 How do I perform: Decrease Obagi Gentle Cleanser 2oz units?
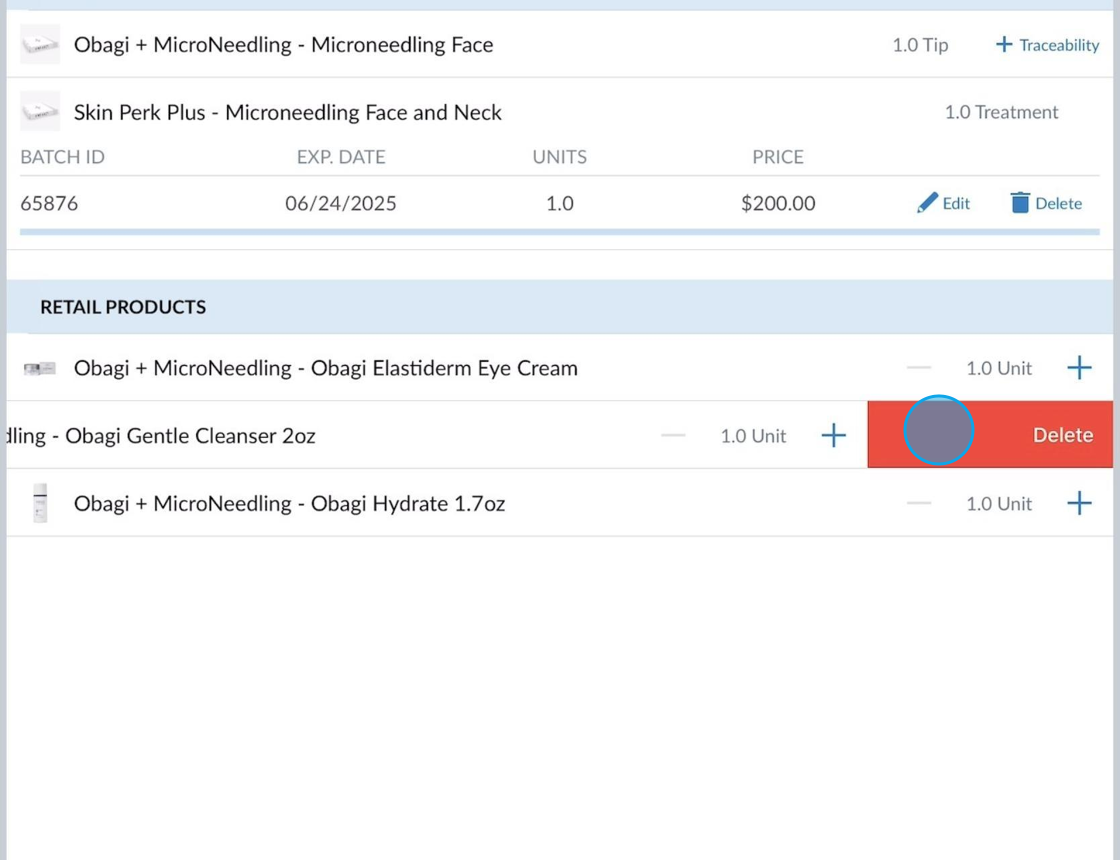pos(673,435)
